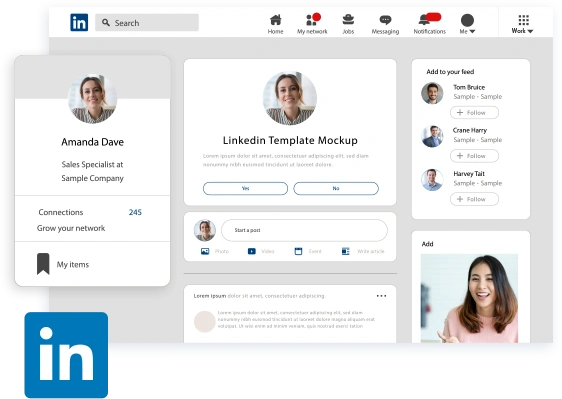Click Tom Bruice's avatar
Screen dimensions: 562x399
pos(432,93)
